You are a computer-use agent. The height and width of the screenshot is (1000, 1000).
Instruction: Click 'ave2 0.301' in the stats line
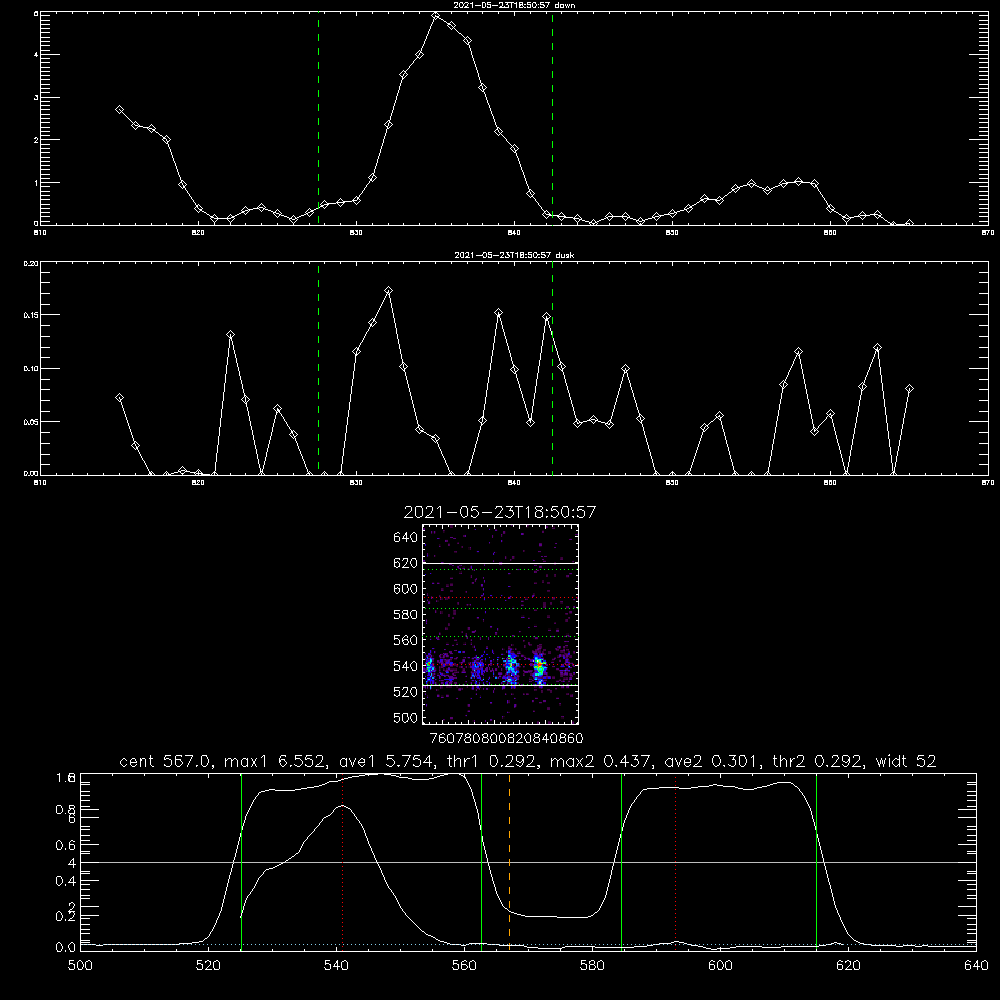pos(712,761)
